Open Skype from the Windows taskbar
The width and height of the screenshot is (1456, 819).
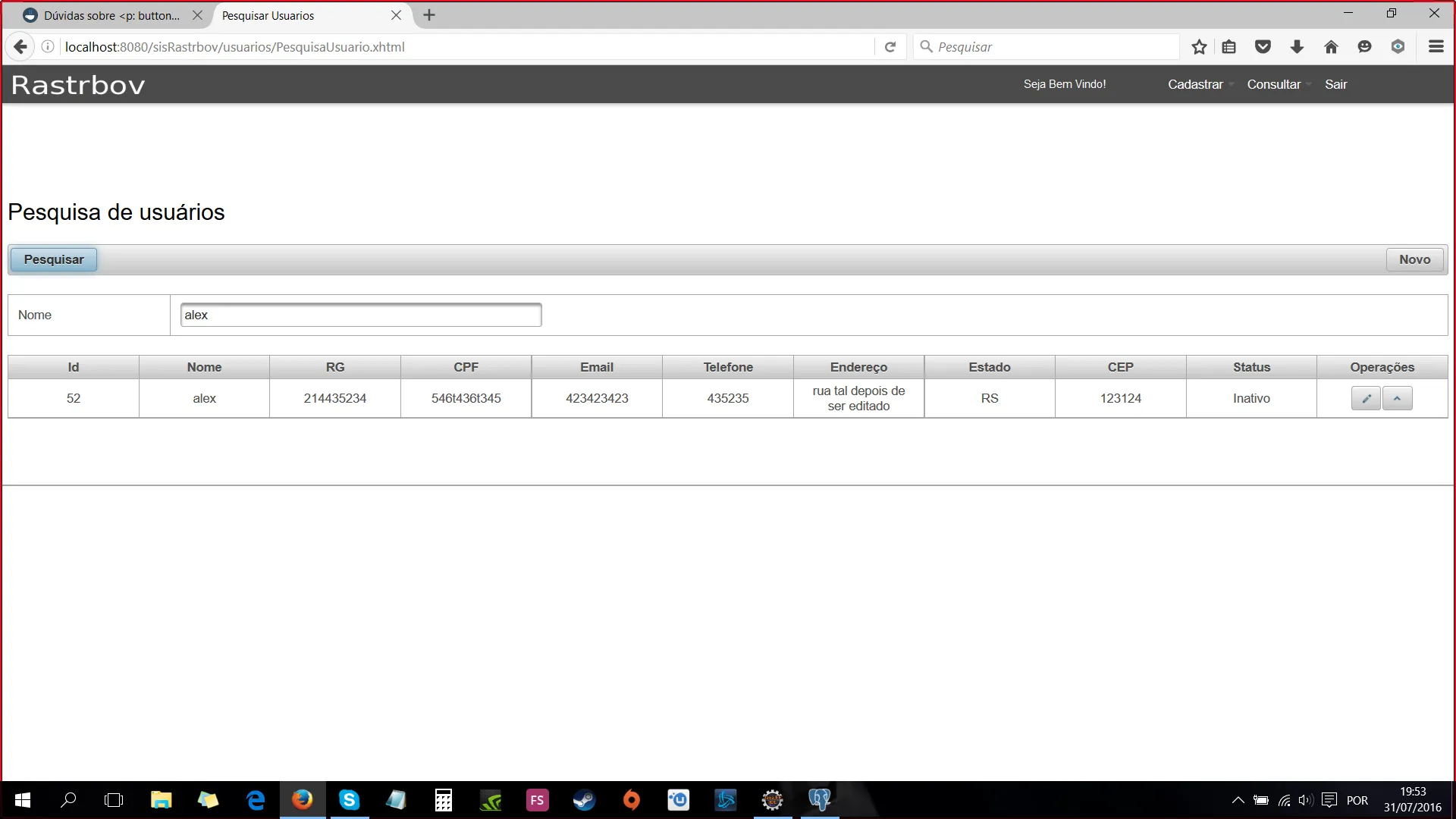point(349,799)
